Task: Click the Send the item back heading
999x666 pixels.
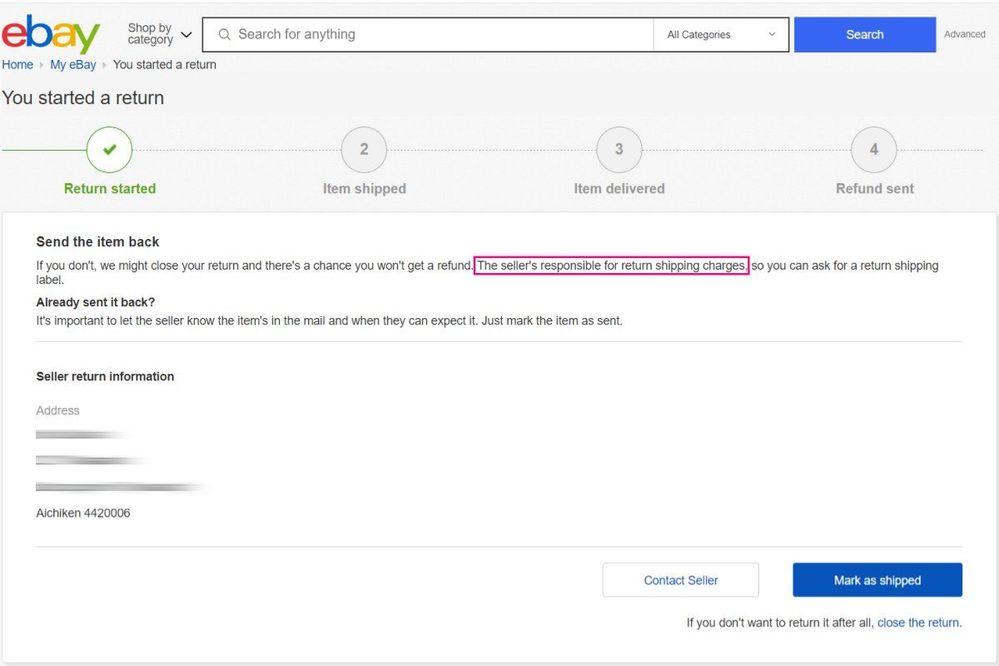Action: [x=97, y=242]
